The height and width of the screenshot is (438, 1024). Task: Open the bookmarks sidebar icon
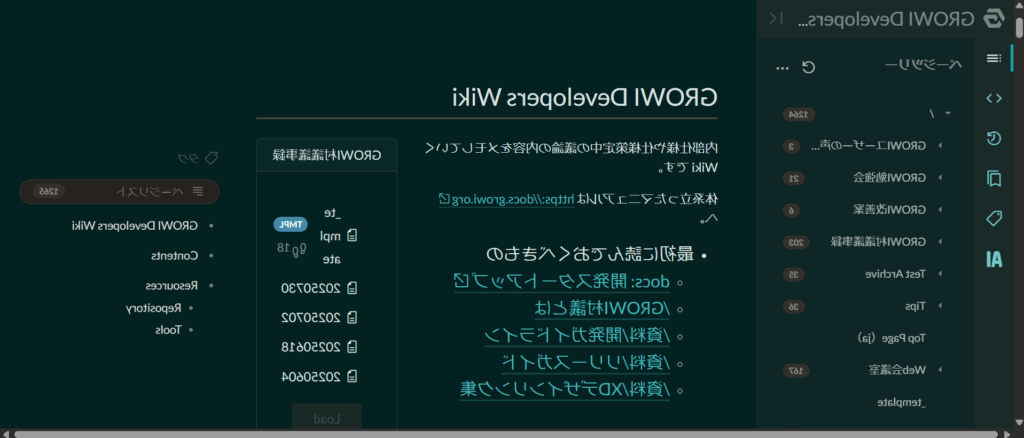(x=993, y=178)
